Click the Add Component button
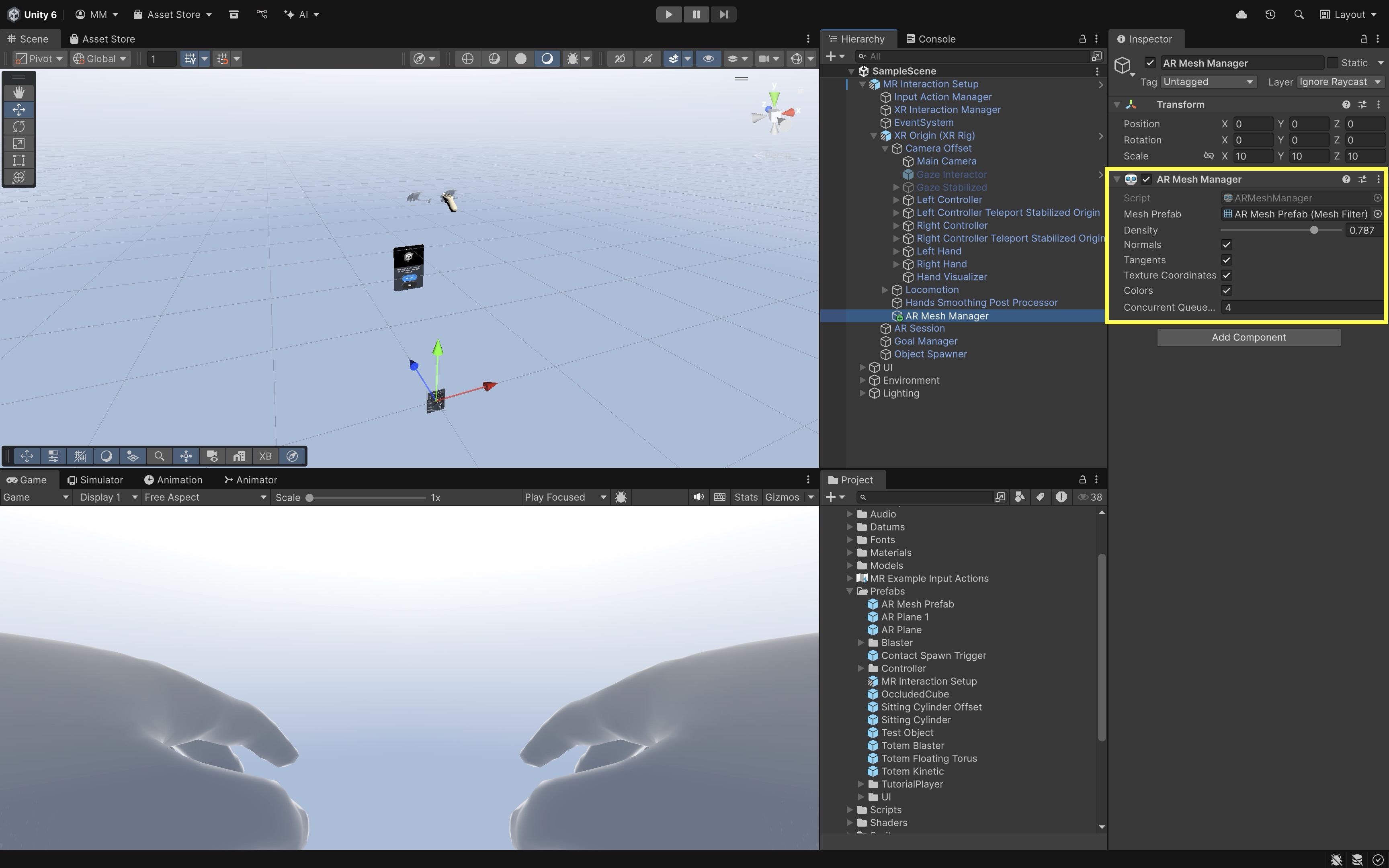Image resolution: width=1389 pixels, height=868 pixels. (x=1248, y=338)
